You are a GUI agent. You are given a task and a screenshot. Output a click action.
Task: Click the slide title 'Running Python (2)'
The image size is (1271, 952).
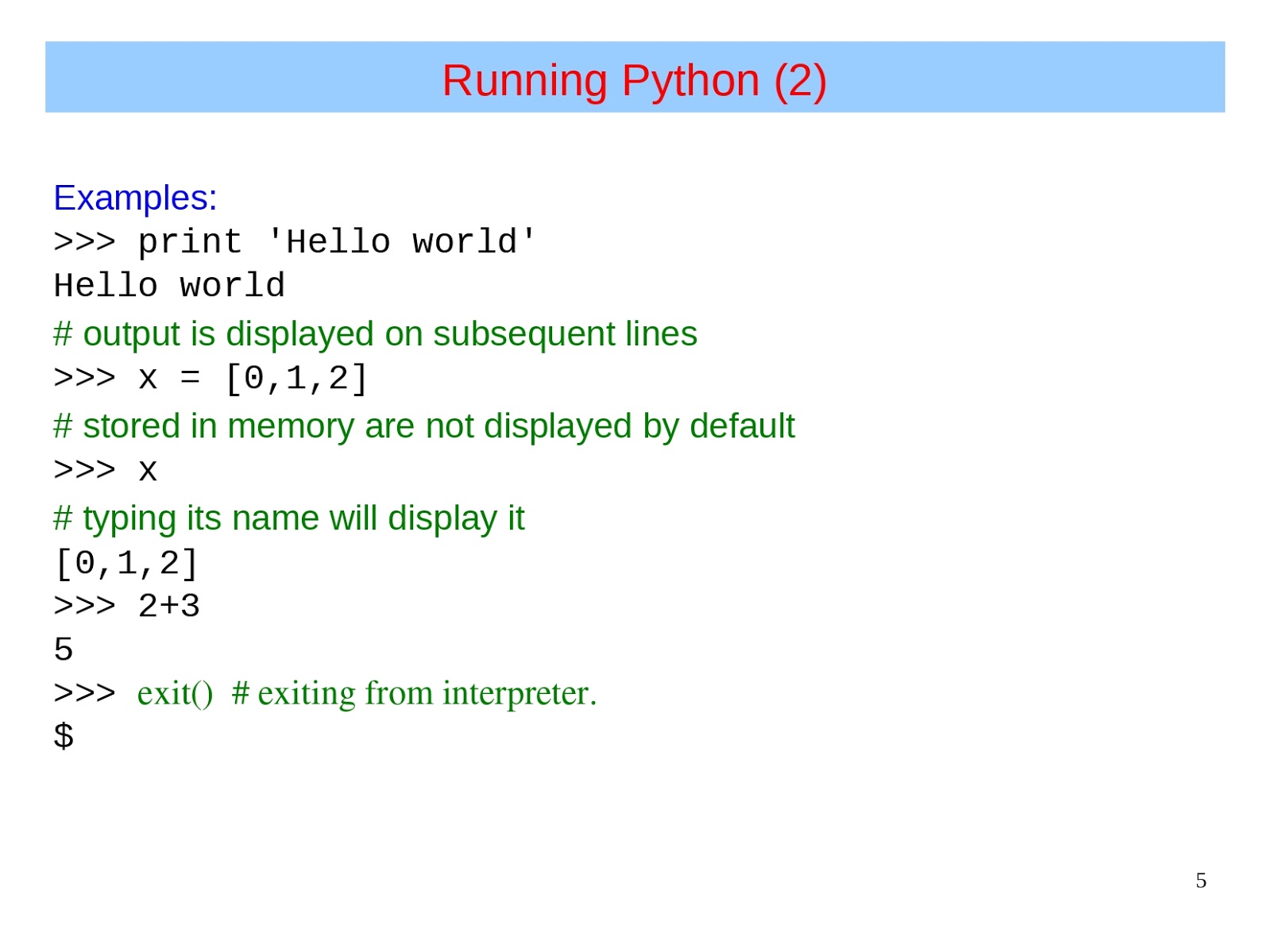pos(635,79)
